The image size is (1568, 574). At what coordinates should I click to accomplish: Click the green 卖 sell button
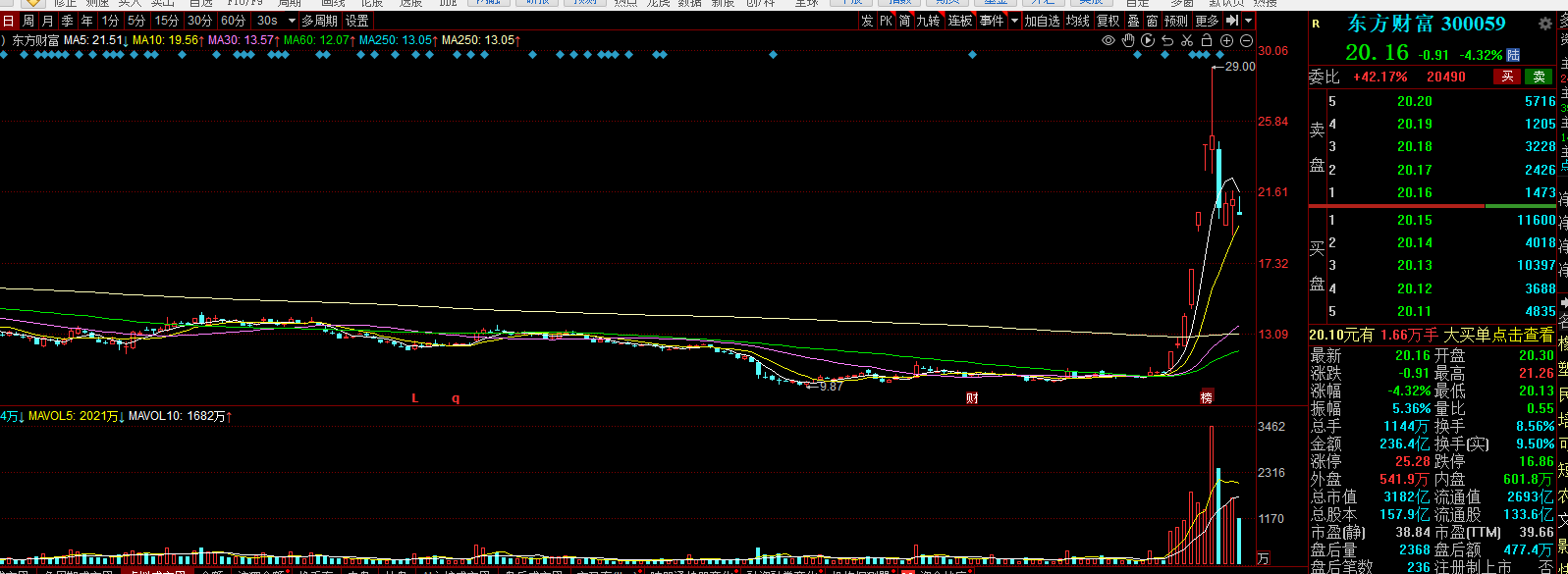coord(1539,77)
